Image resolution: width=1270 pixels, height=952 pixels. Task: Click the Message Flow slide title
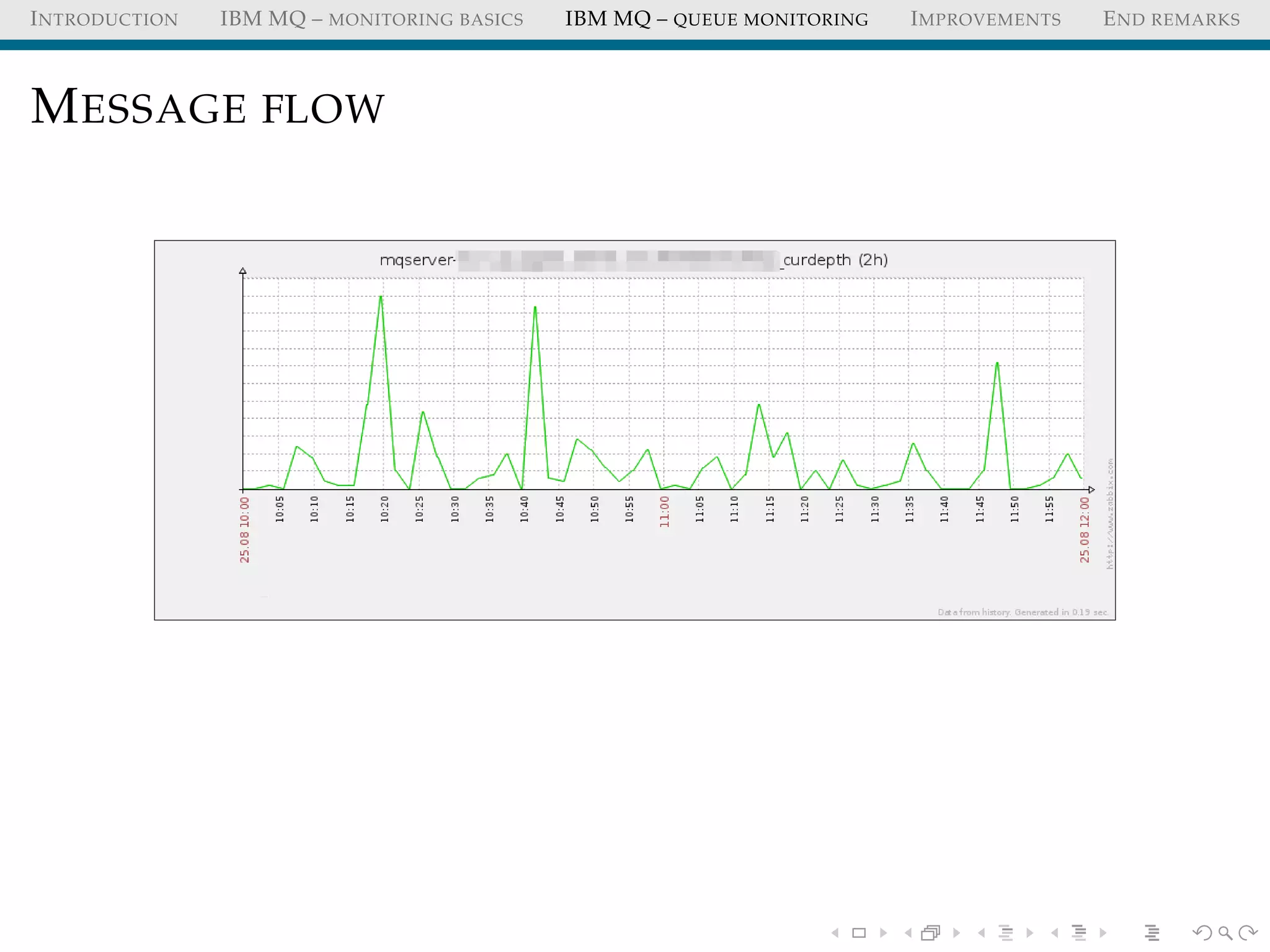coord(208,107)
